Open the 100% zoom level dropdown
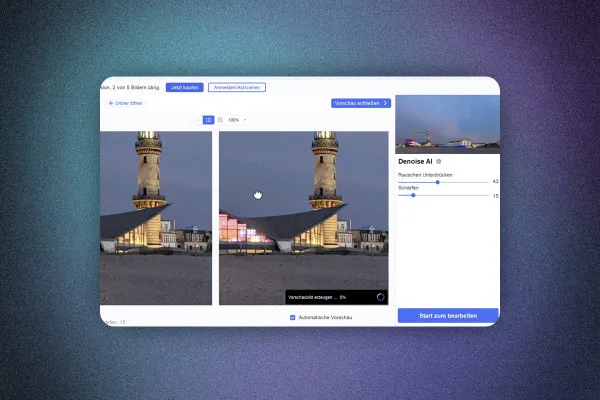Viewport: 600px width, 400px height. (x=237, y=120)
